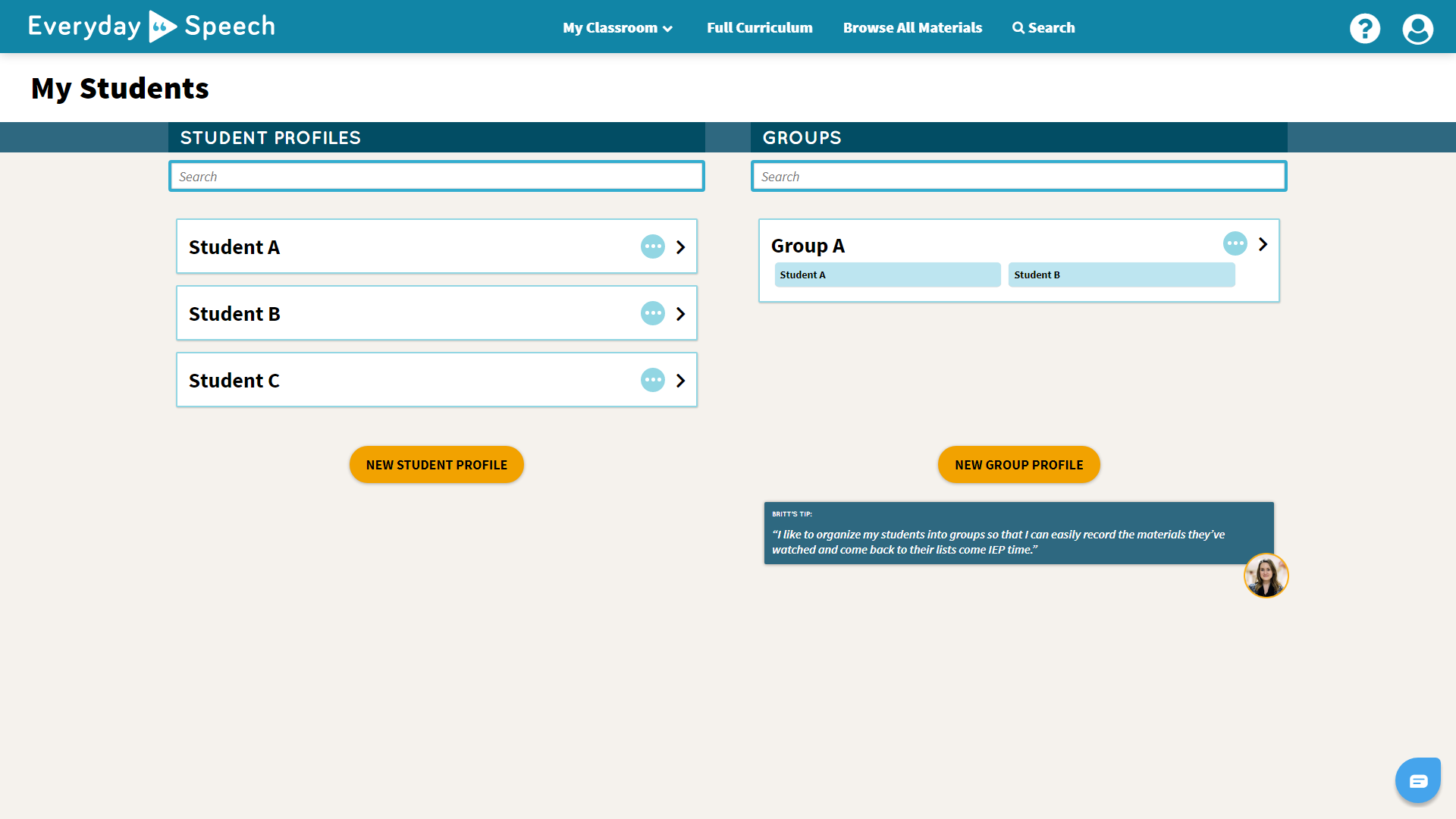Viewport: 1456px width, 819px height.
Task: Open Student C with chevron arrow
Action: 680,381
